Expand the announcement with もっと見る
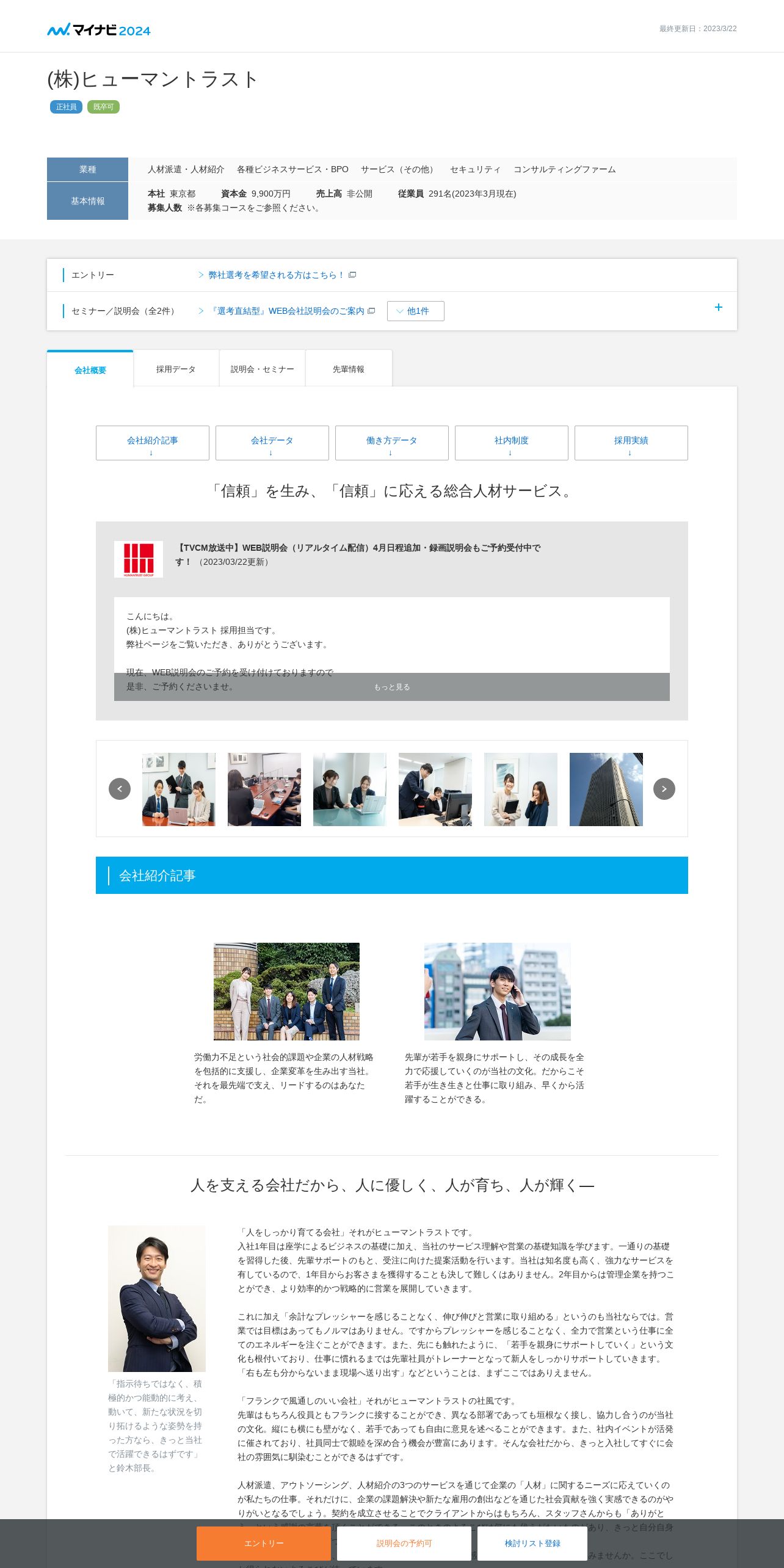784x1568 pixels. pyautogui.click(x=392, y=687)
